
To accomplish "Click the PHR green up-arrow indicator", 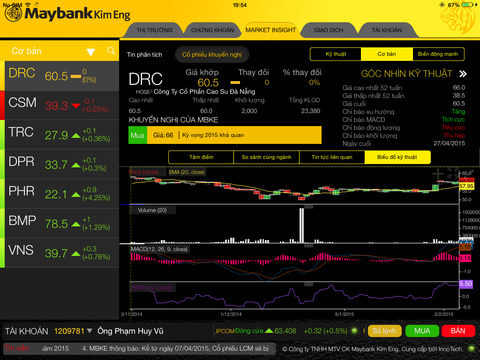I will coord(76,194).
